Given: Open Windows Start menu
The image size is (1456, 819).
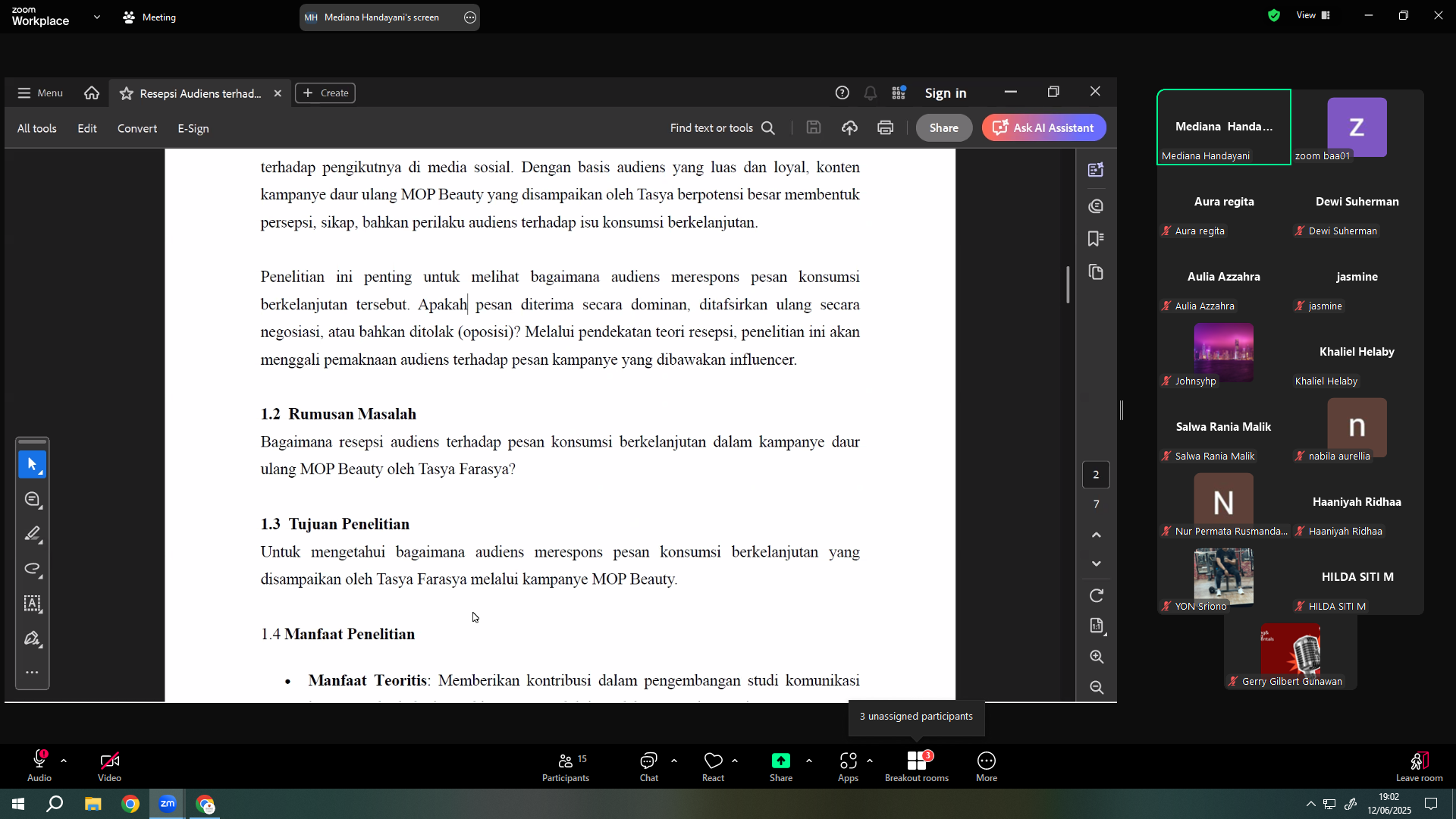Looking at the screenshot, I should point(18,804).
